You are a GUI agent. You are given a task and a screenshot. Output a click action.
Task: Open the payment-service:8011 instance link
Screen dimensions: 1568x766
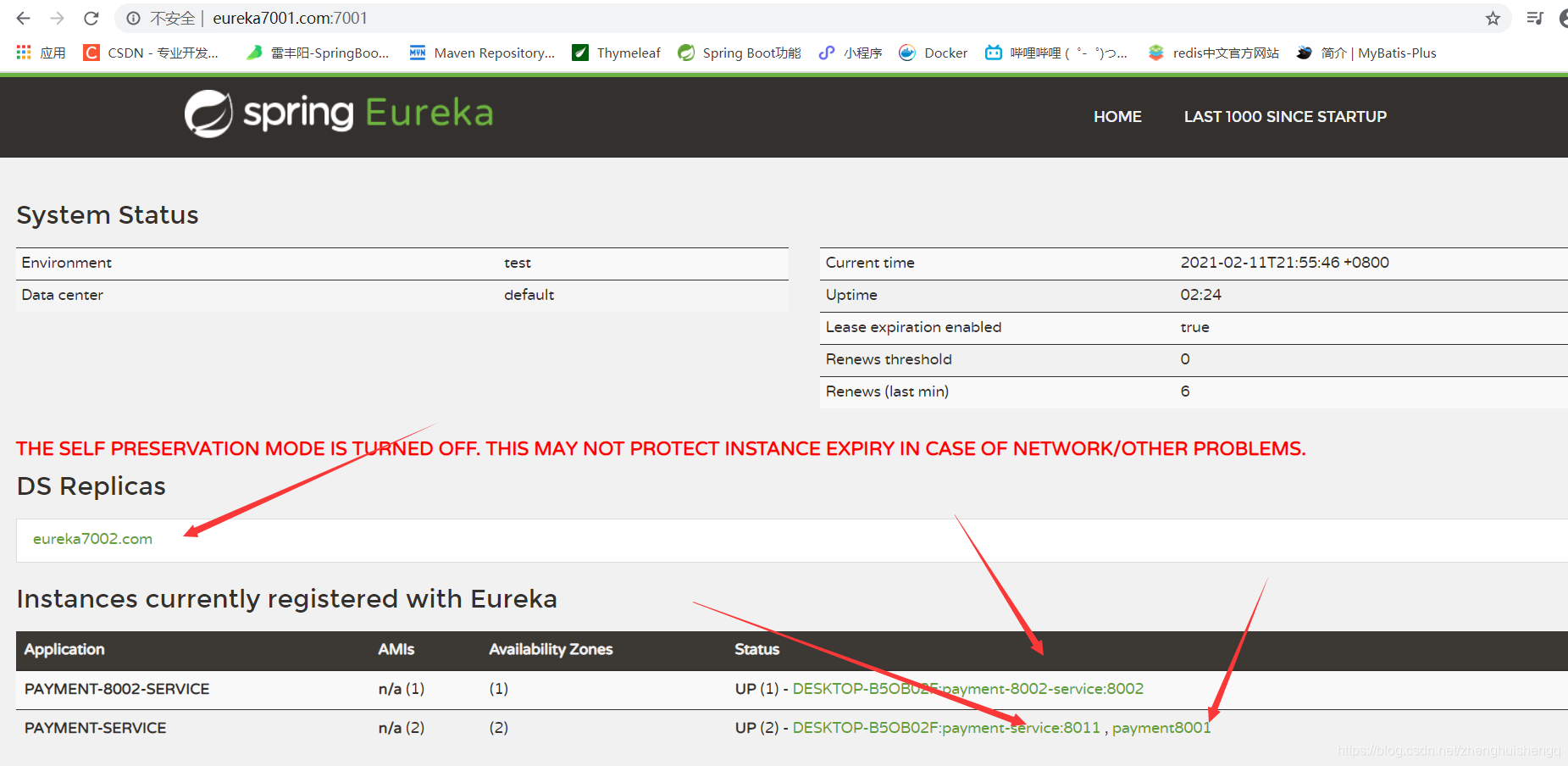pos(946,728)
